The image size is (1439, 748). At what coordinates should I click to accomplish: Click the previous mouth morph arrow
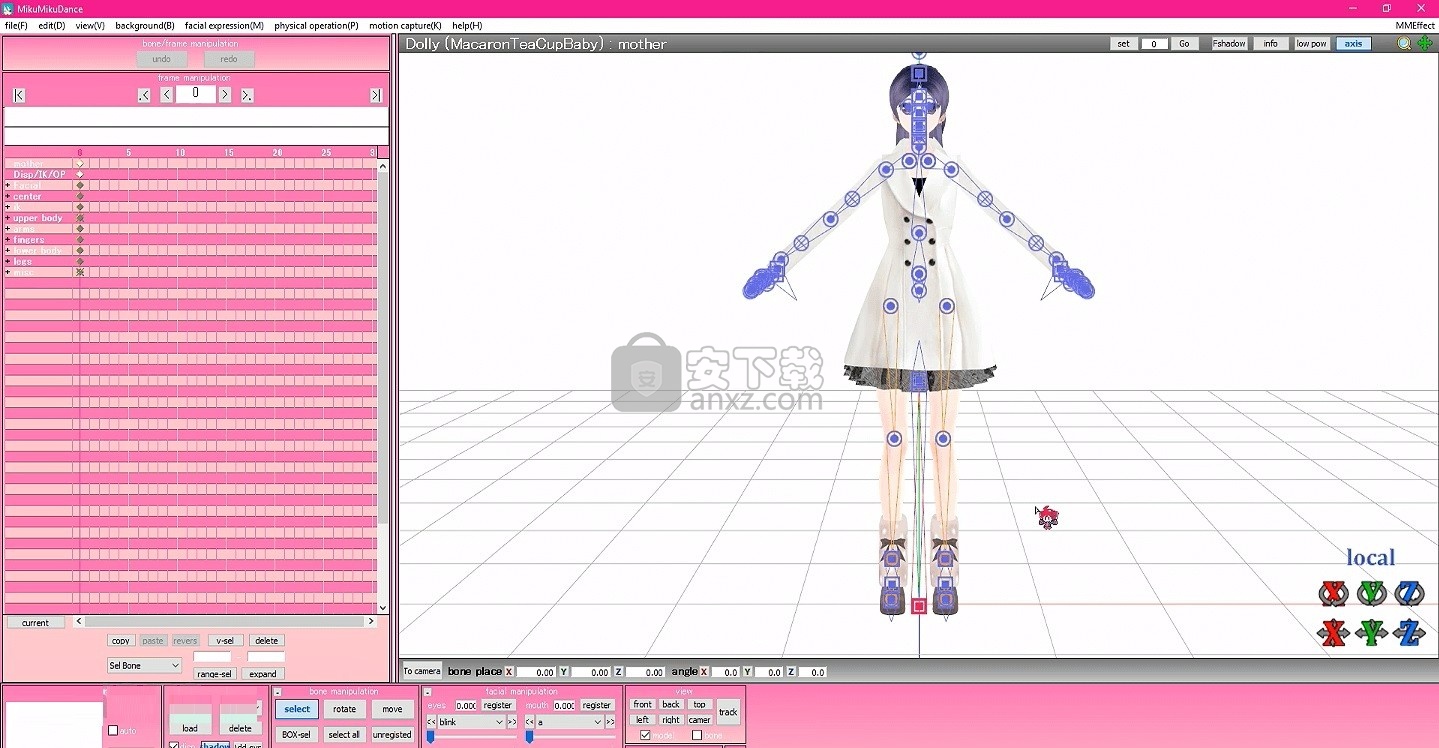(530, 722)
